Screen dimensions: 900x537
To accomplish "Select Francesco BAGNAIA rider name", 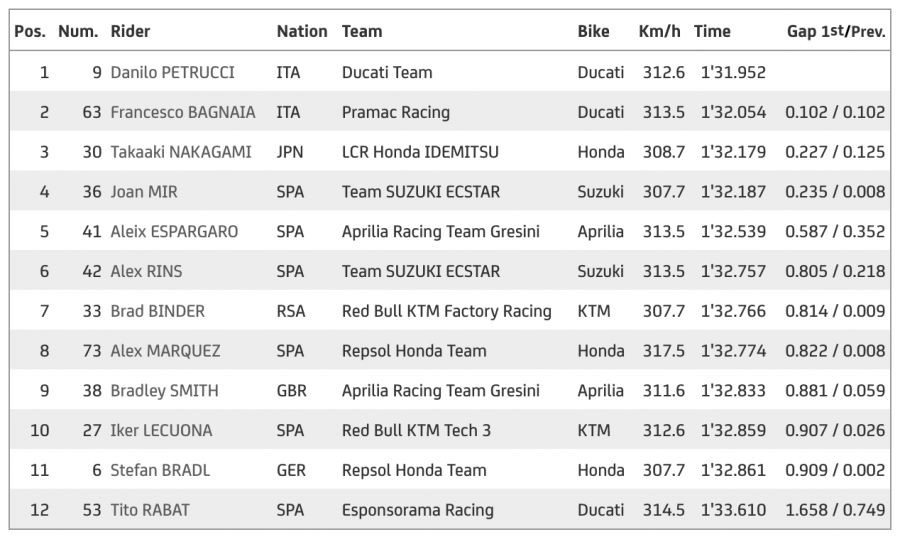I will point(182,112).
